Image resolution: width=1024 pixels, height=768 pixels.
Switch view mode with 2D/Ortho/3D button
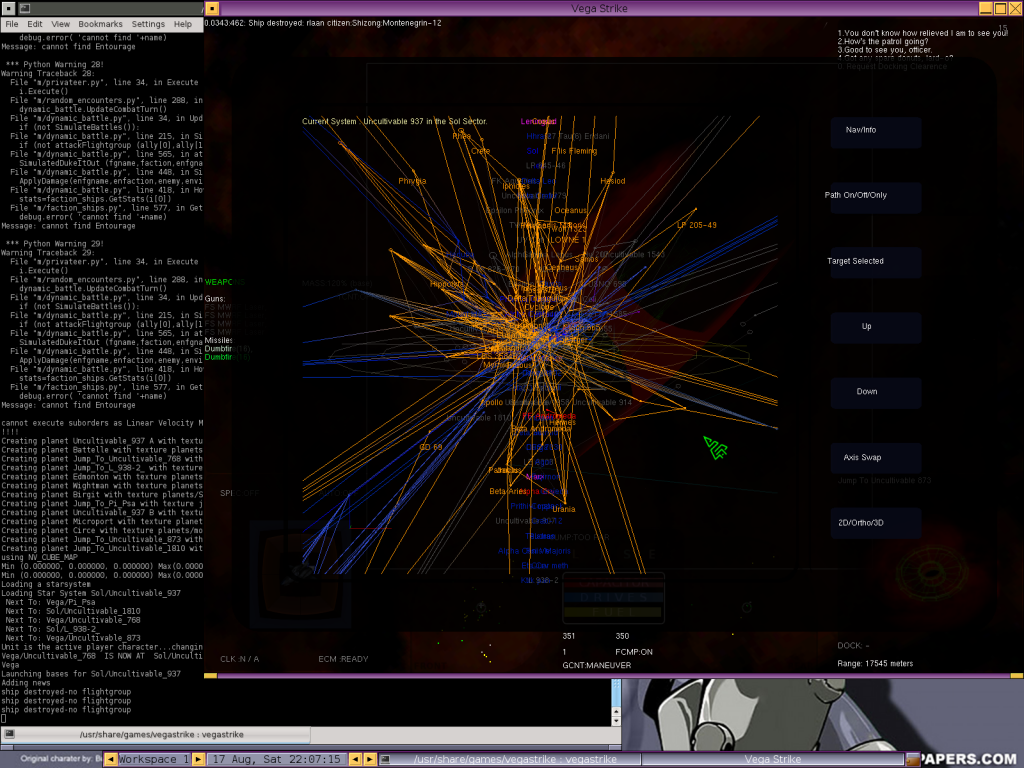click(x=876, y=524)
